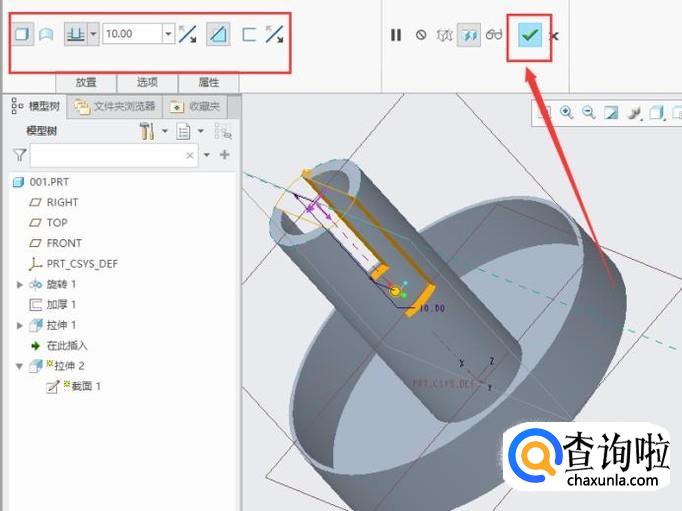Select the TOP datum plane
Viewport: 682px width, 511px height.
pos(57,223)
